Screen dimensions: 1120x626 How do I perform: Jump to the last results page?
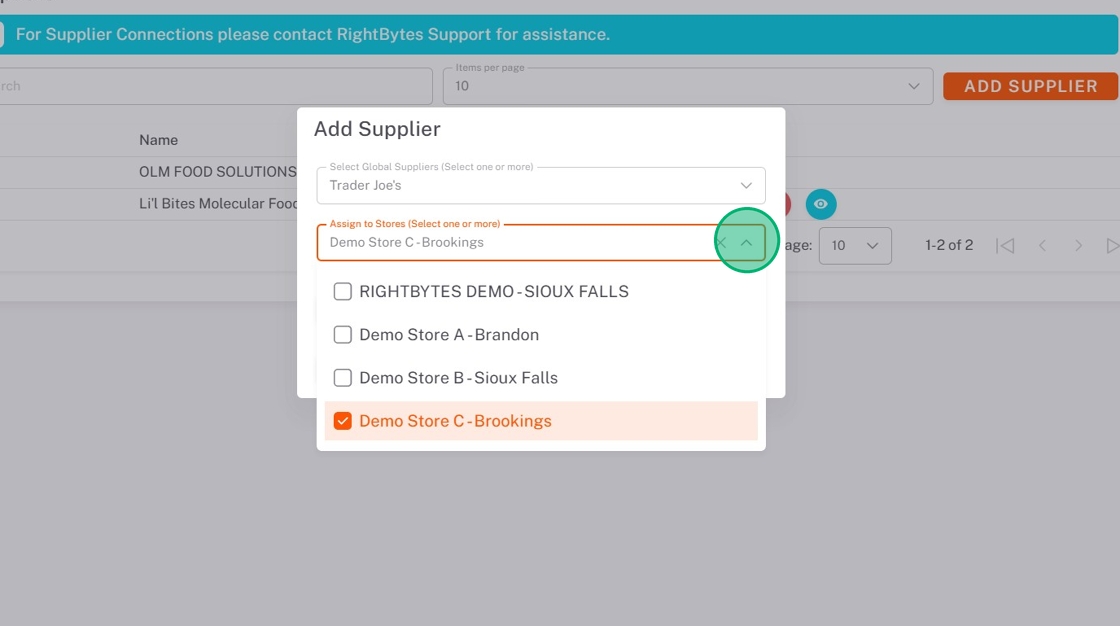click(1112, 245)
